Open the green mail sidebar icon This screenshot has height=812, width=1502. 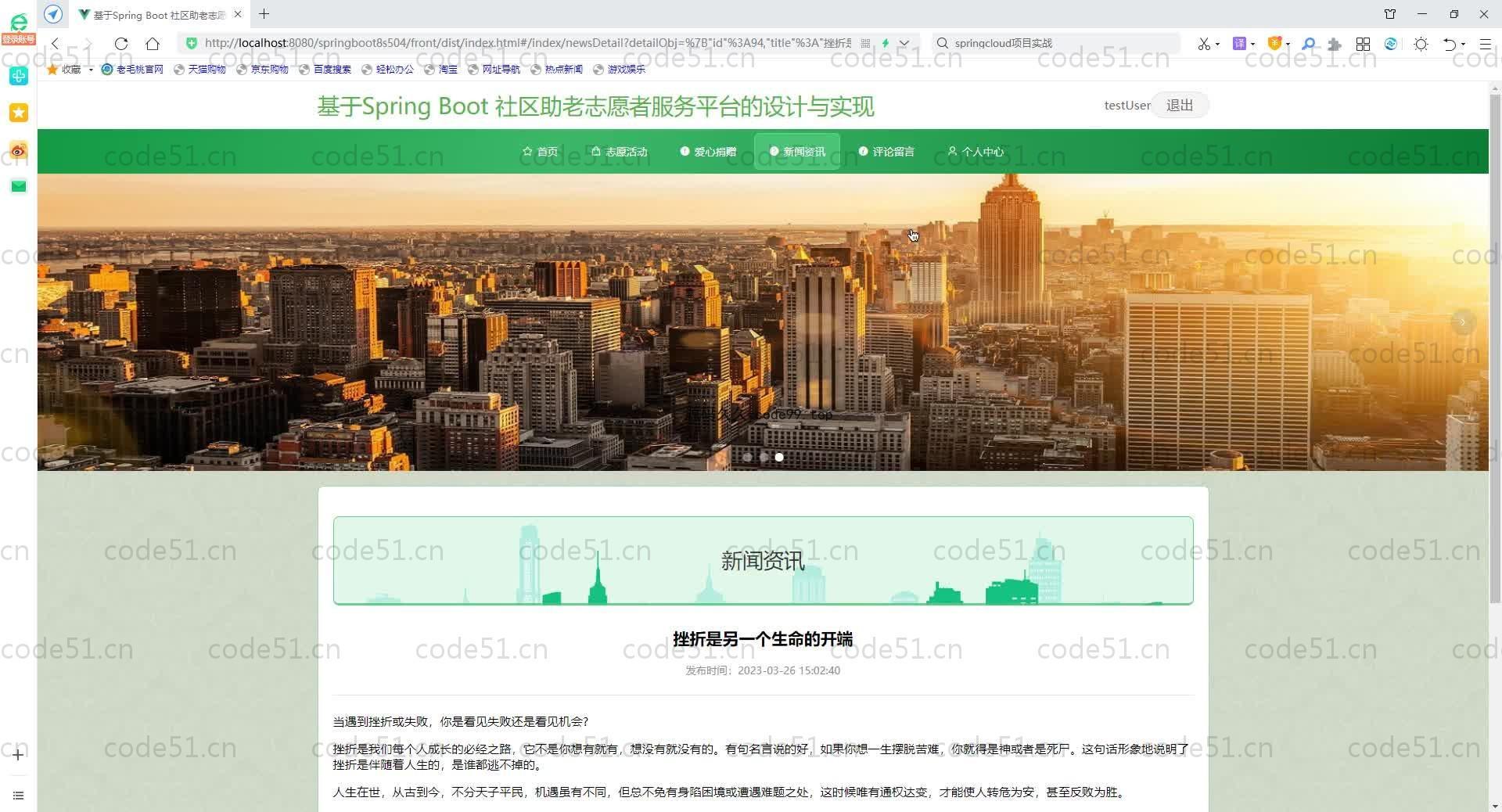[x=19, y=186]
